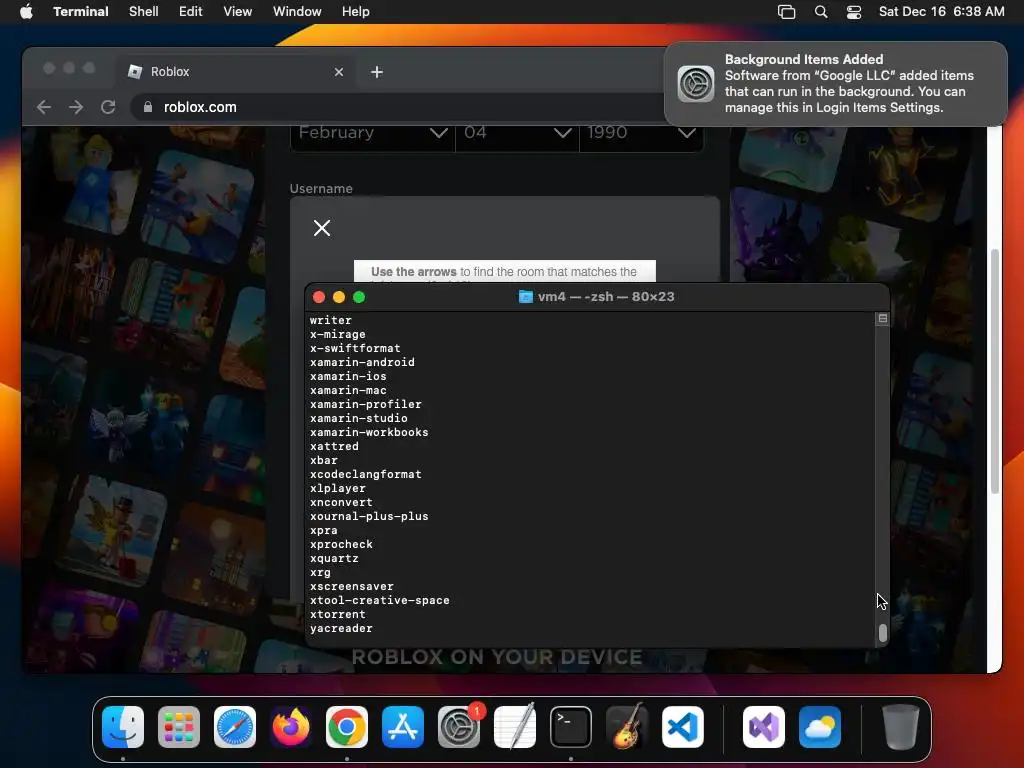The width and height of the screenshot is (1024, 768).
Task: Click the 'xamarin-android' line in Terminal
Action: pos(362,362)
